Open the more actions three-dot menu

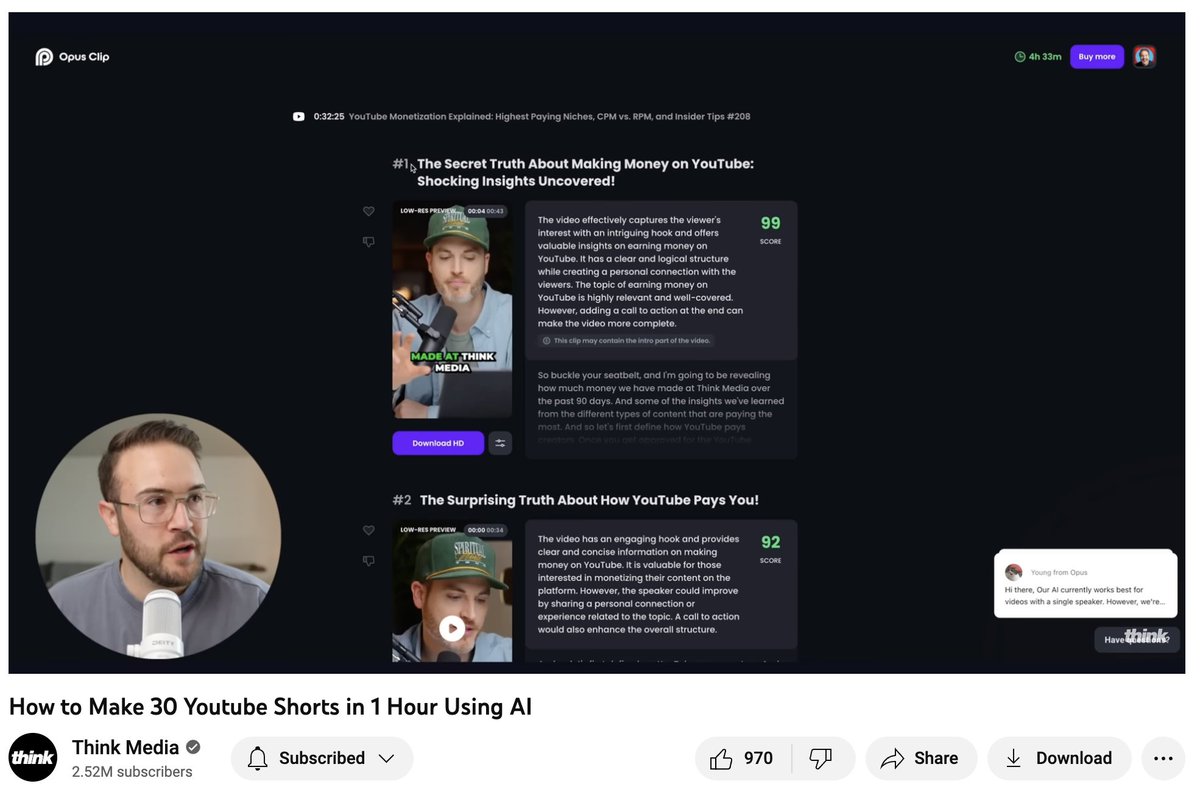pyautogui.click(x=1163, y=758)
